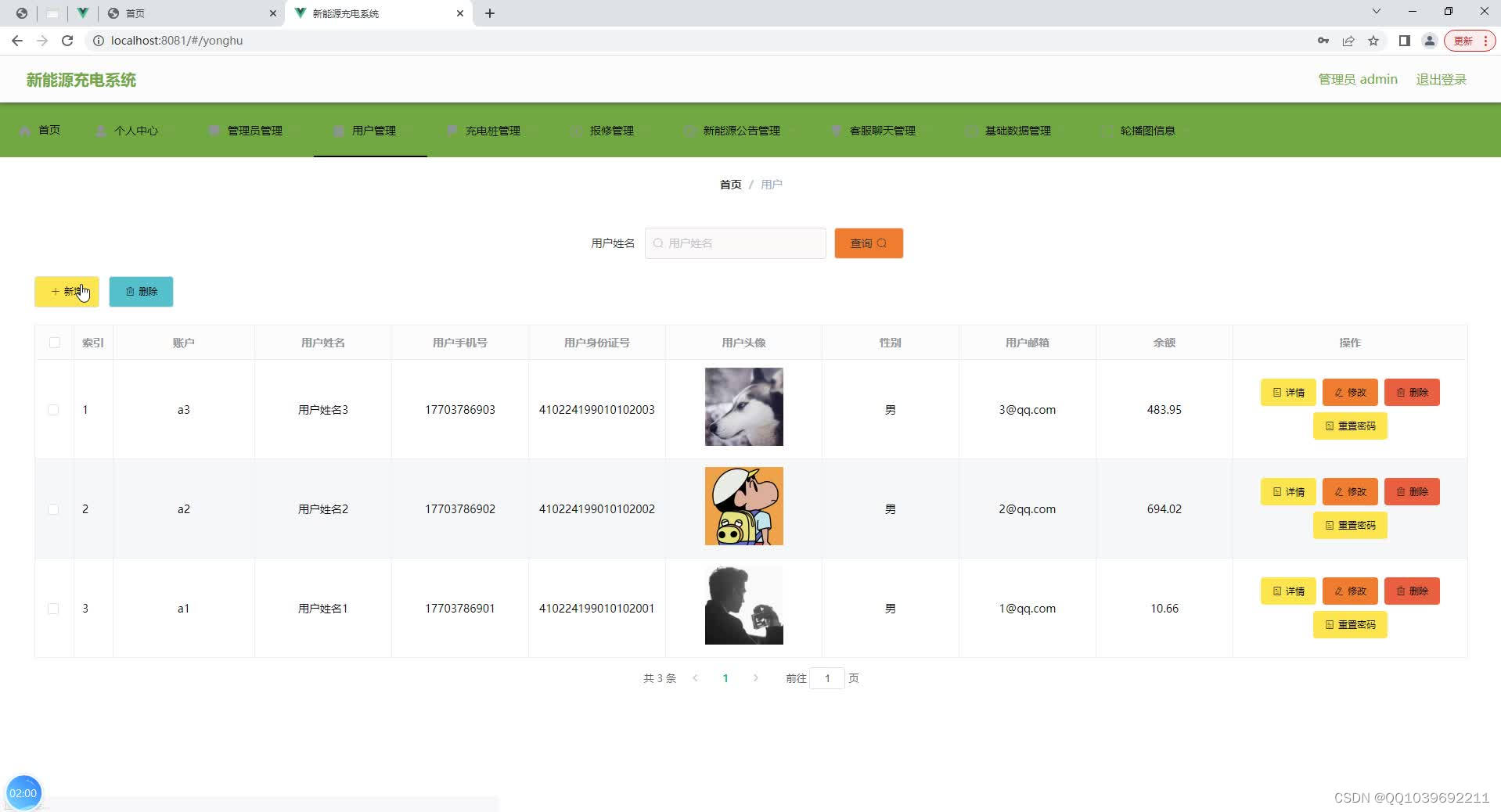Click the trash icon on the 删除 button
This screenshot has width=1501, height=812.
click(x=130, y=291)
